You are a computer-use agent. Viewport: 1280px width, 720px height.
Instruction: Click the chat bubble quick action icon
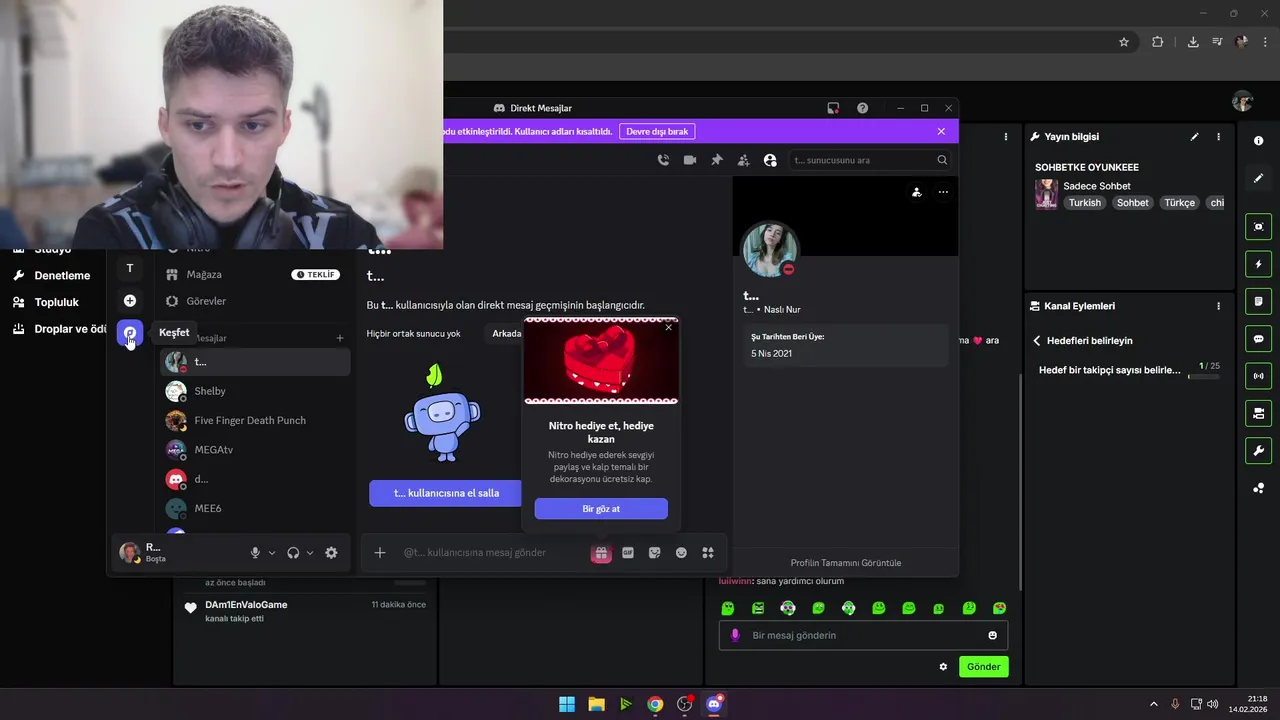pyautogui.click(x=1259, y=339)
